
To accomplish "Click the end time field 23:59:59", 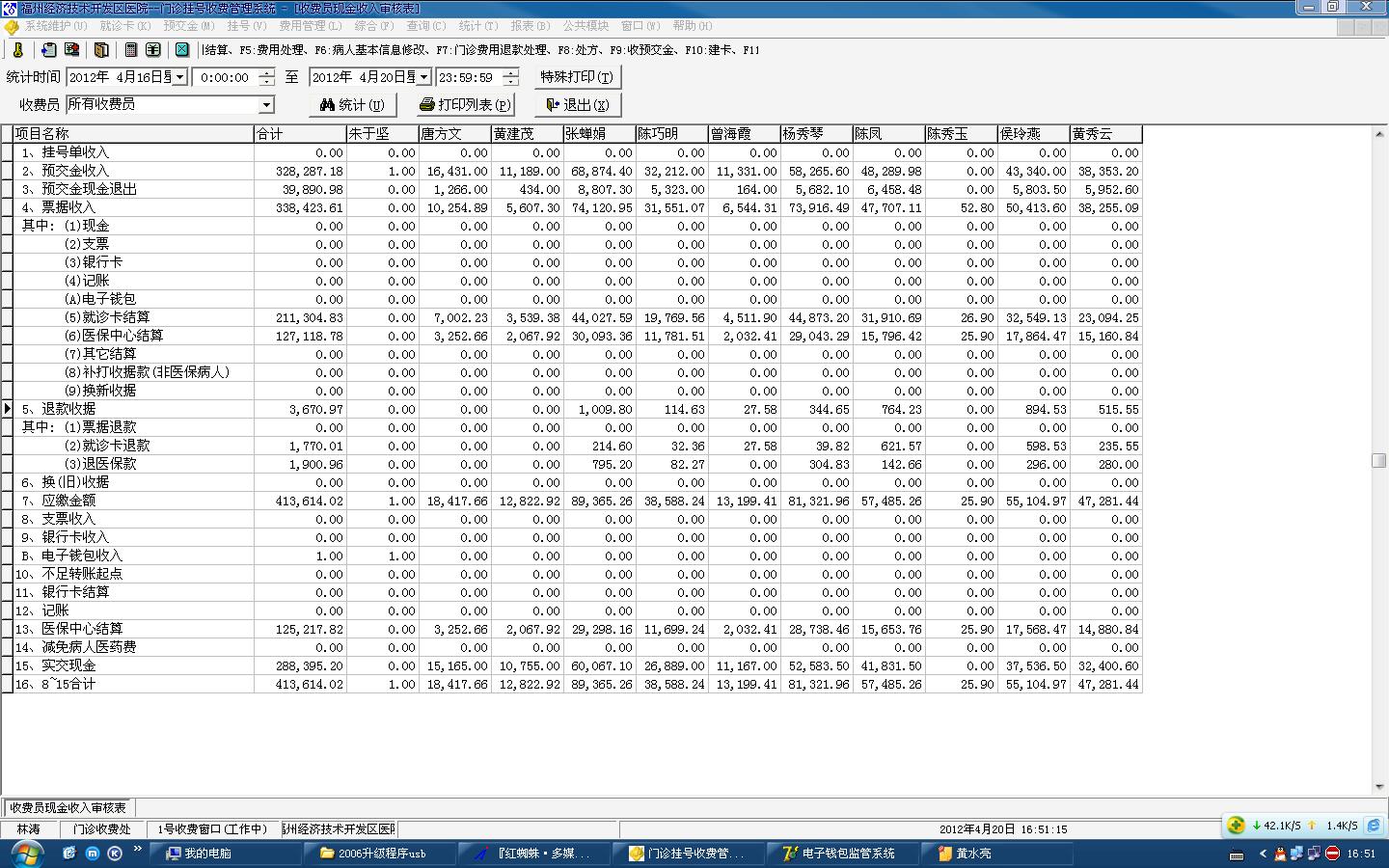I will point(469,77).
